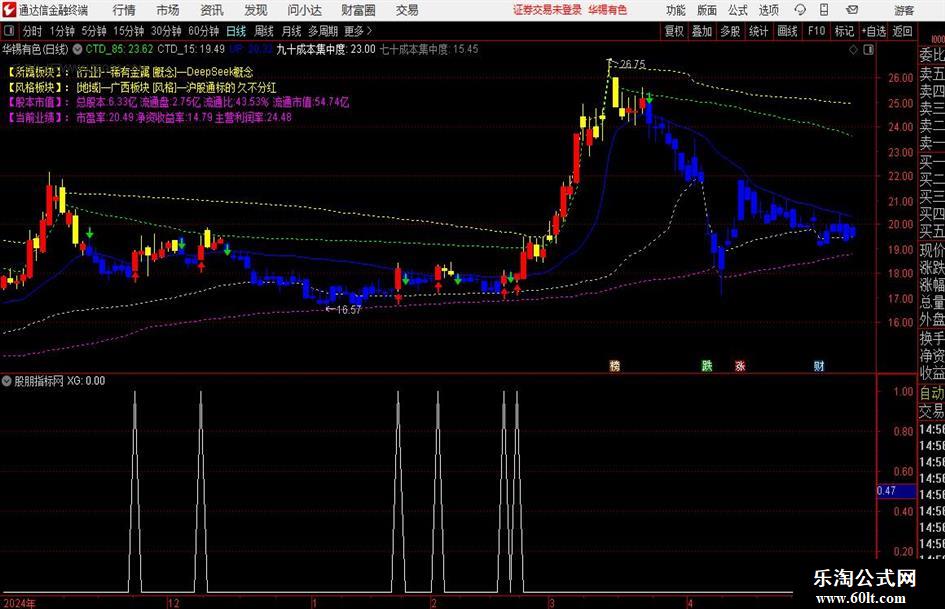Open the headset customer service icon
The image size is (945, 609).
[800, 10]
